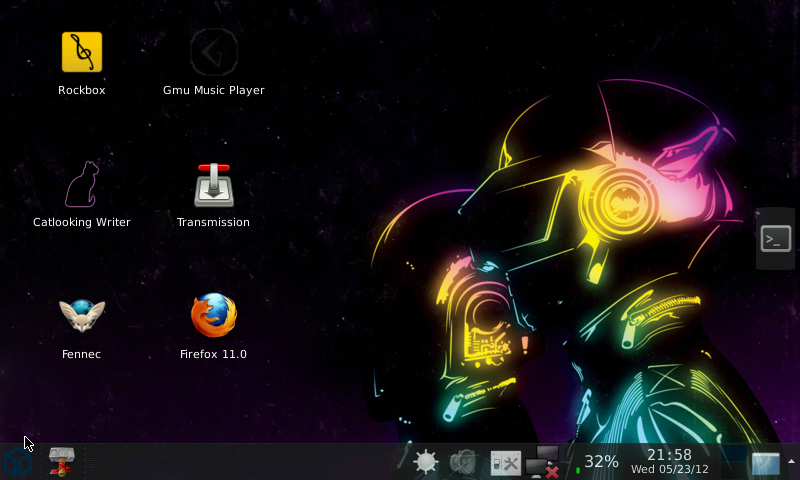The image size is (800, 480).
Task: Click the hammer launcher in taskbar
Action: pos(62,461)
